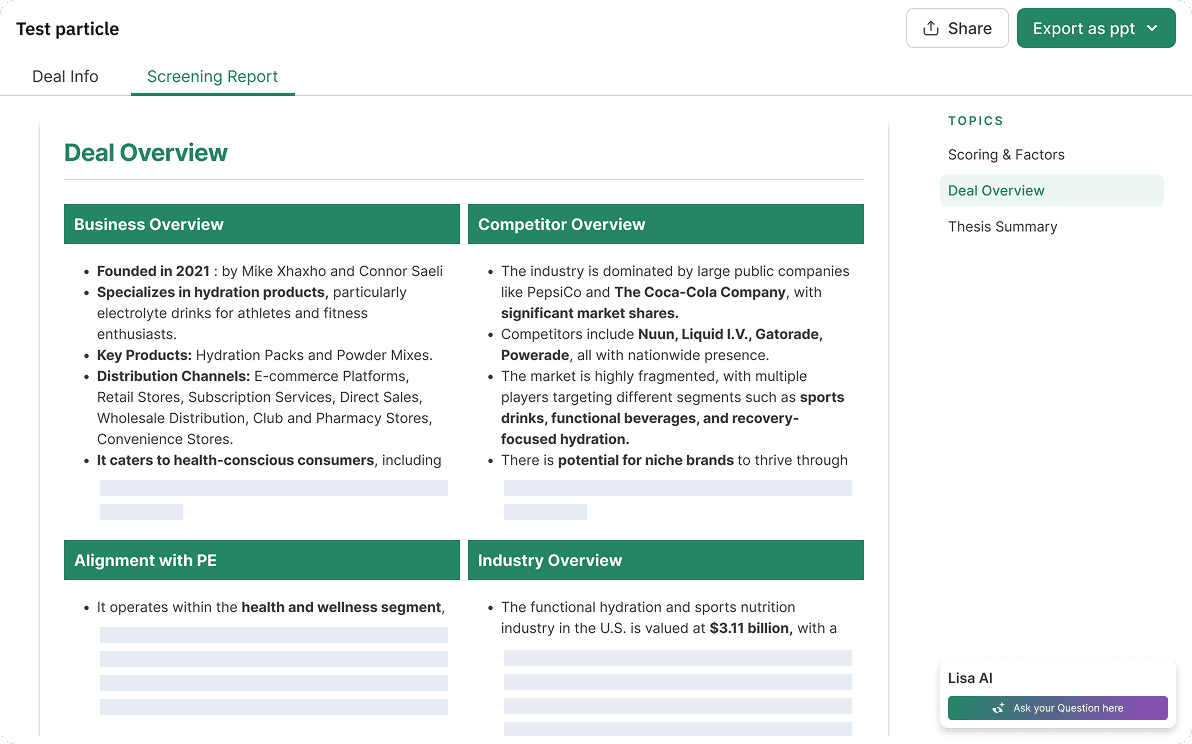Click text Specializes in hydration products
The height and width of the screenshot is (744, 1192).
coord(212,293)
